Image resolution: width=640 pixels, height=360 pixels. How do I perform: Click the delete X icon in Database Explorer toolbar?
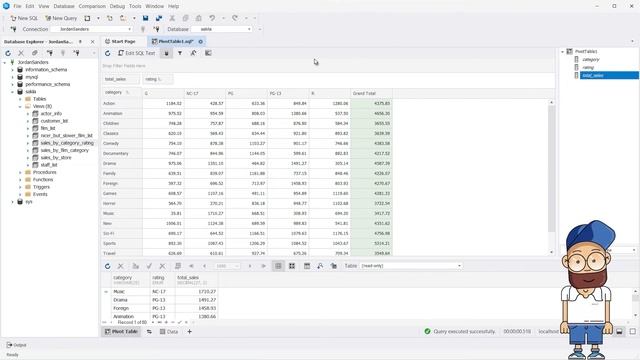coord(21,53)
